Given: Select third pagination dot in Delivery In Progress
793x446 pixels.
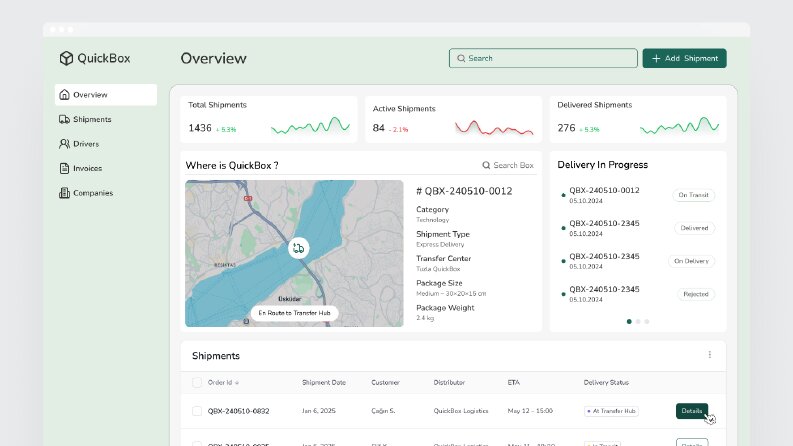Looking at the screenshot, I should (x=647, y=321).
